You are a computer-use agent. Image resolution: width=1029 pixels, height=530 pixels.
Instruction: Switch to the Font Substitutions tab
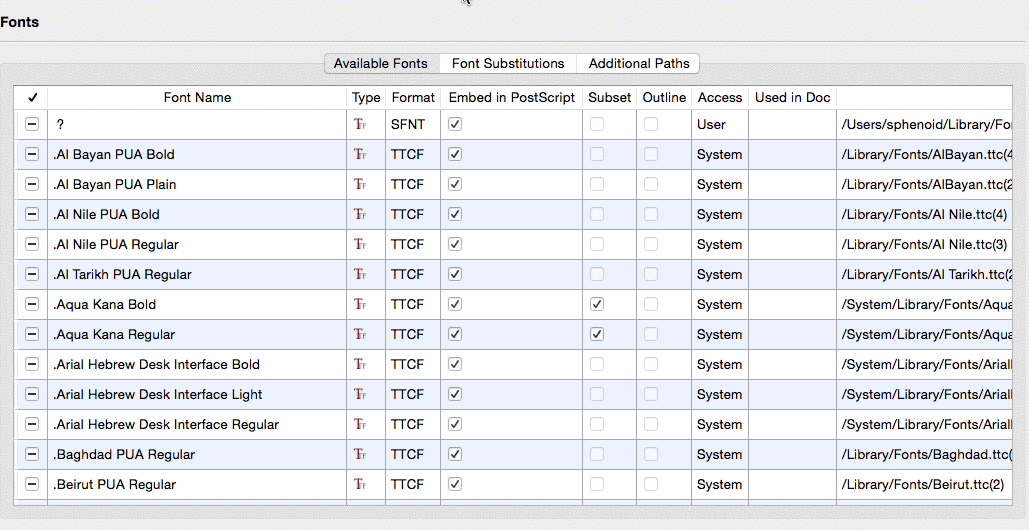(508, 63)
